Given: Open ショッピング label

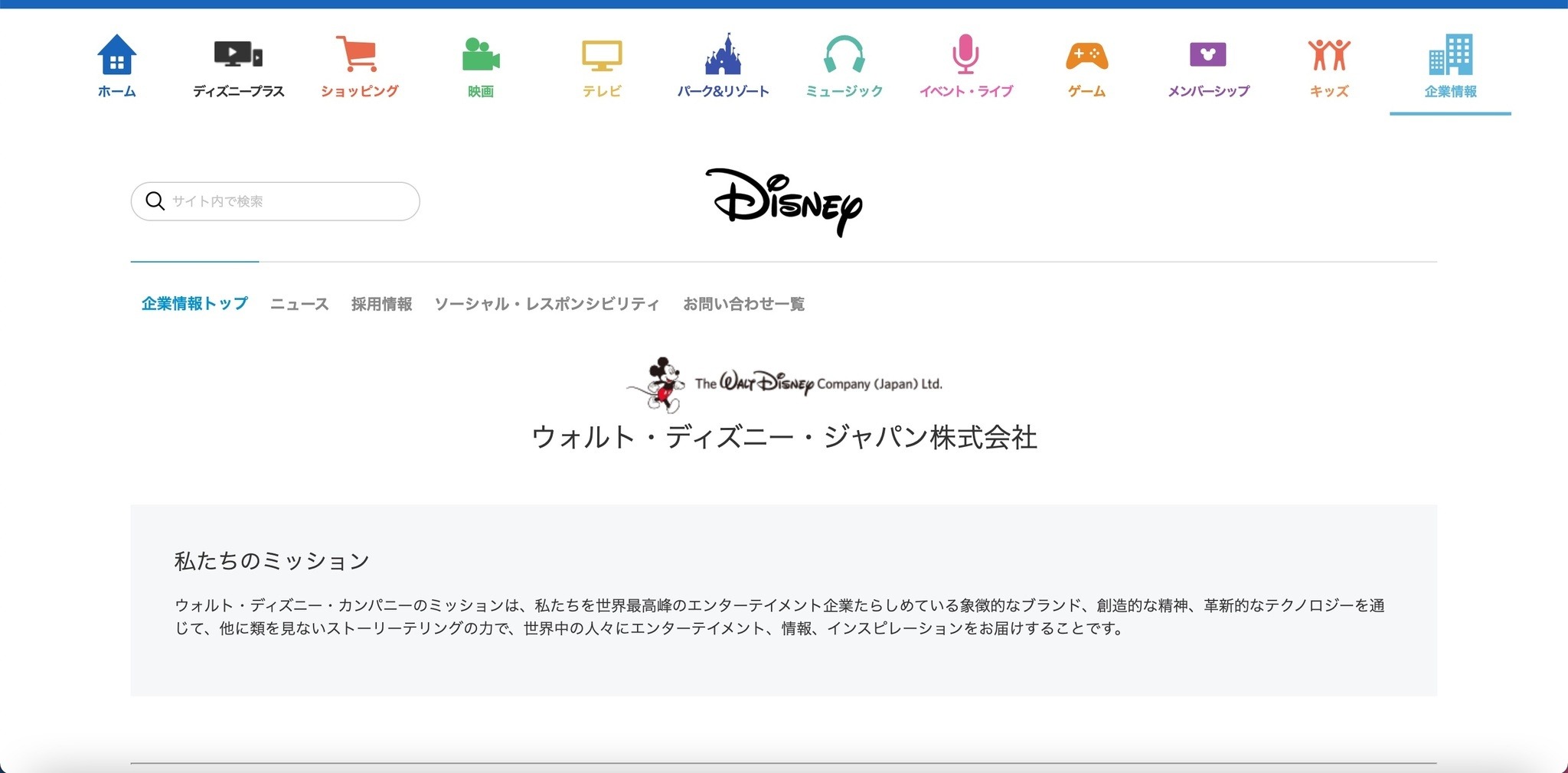Looking at the screenshot, I should 360,92.
